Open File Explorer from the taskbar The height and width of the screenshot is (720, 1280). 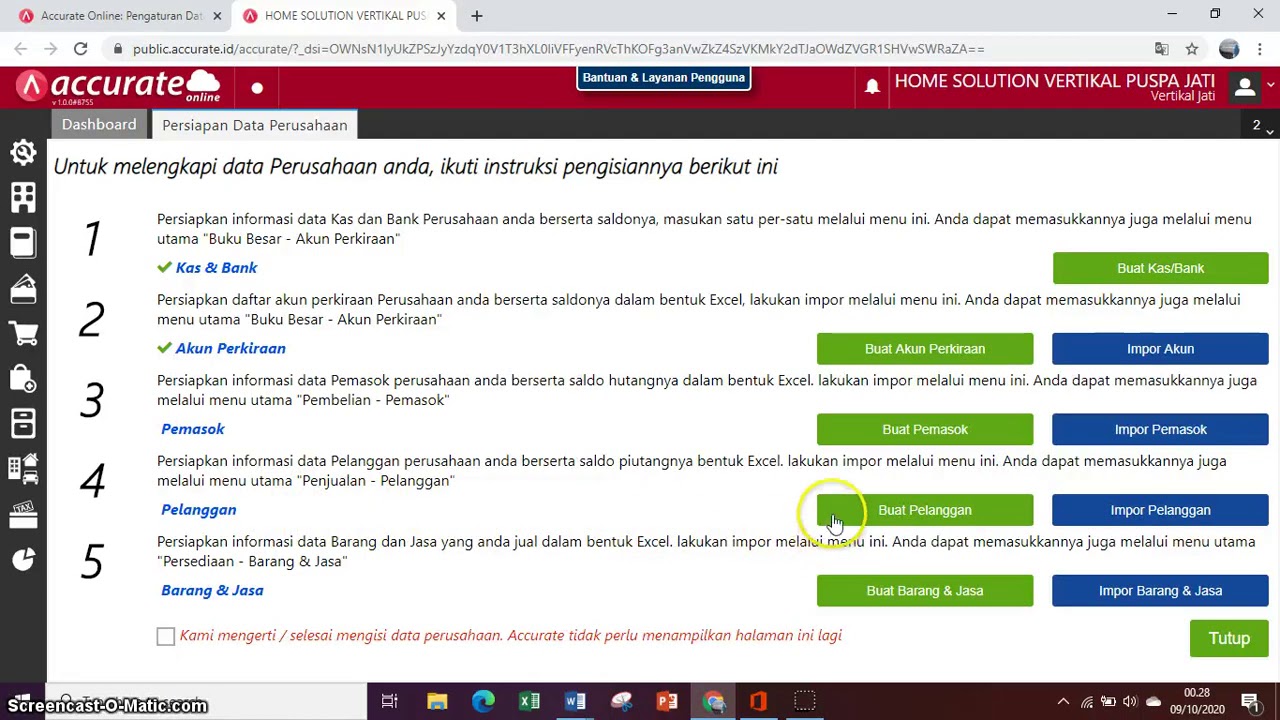[437, 701]
